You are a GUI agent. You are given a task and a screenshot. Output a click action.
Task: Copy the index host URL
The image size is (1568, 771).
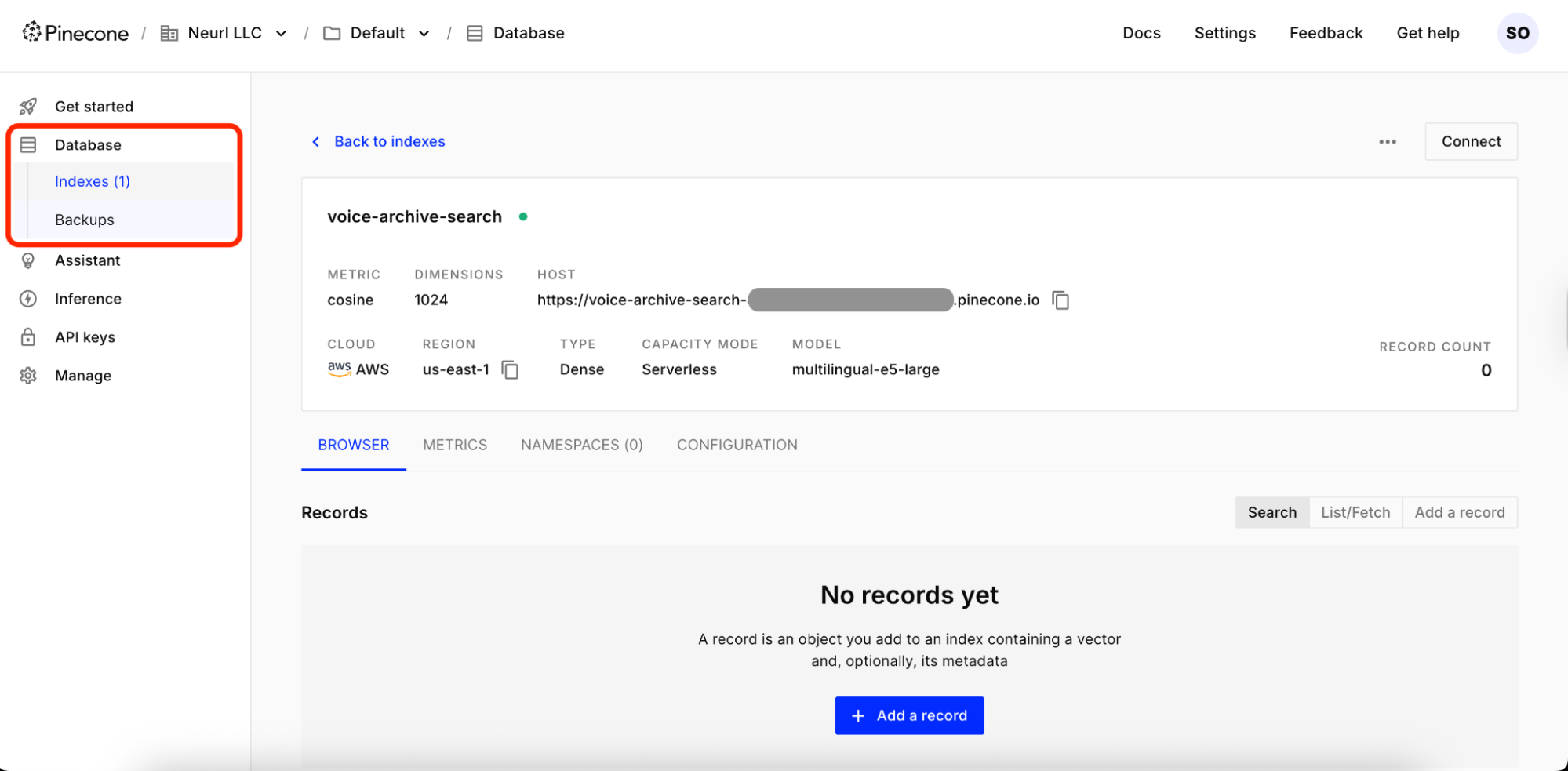[x=1060, y=300]
